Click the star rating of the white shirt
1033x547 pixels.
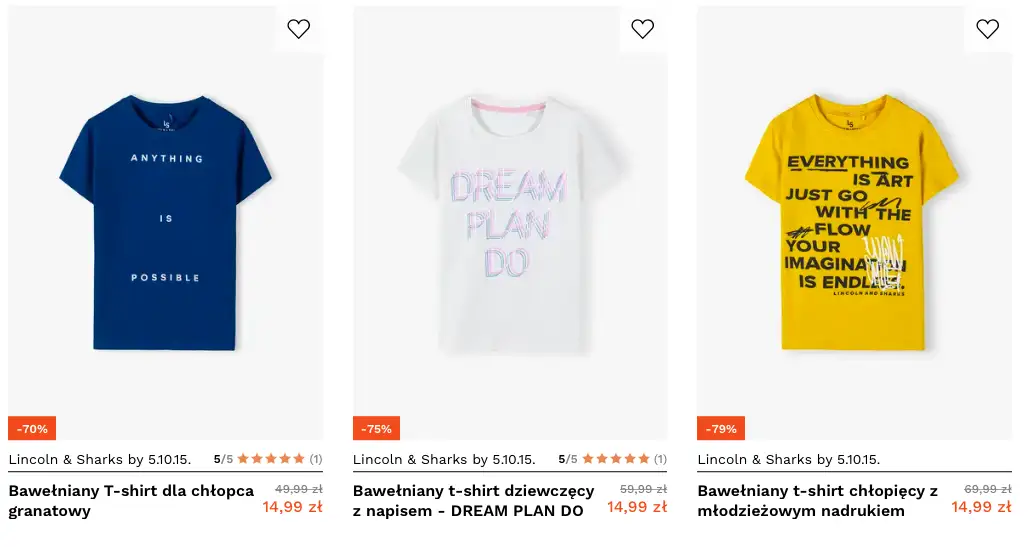click(615, 459)
